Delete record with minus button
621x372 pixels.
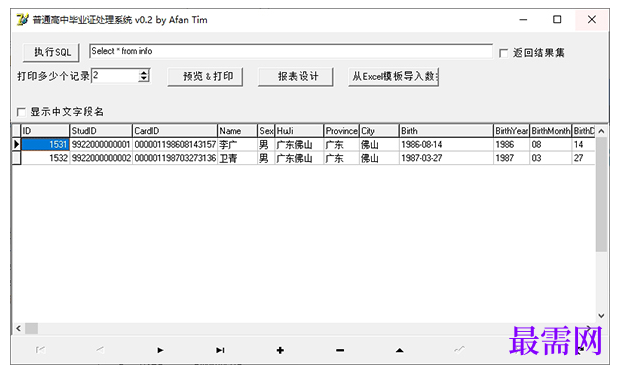click(x=340, y=350)
